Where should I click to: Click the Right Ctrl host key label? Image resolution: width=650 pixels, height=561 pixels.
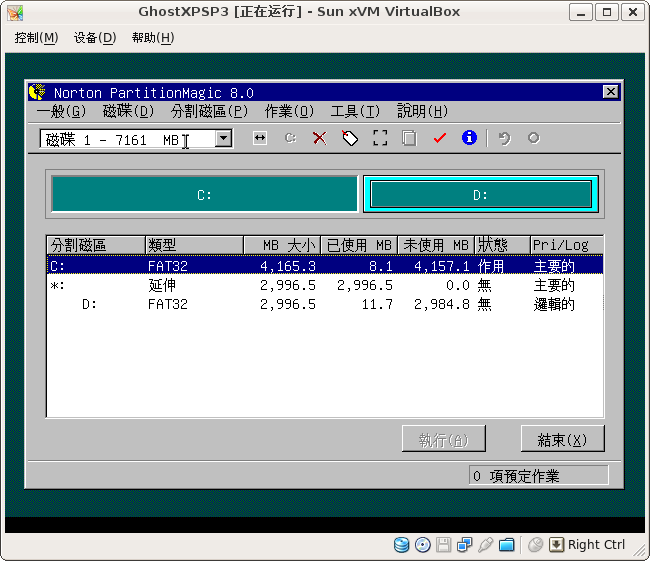[x=596, y=545]
